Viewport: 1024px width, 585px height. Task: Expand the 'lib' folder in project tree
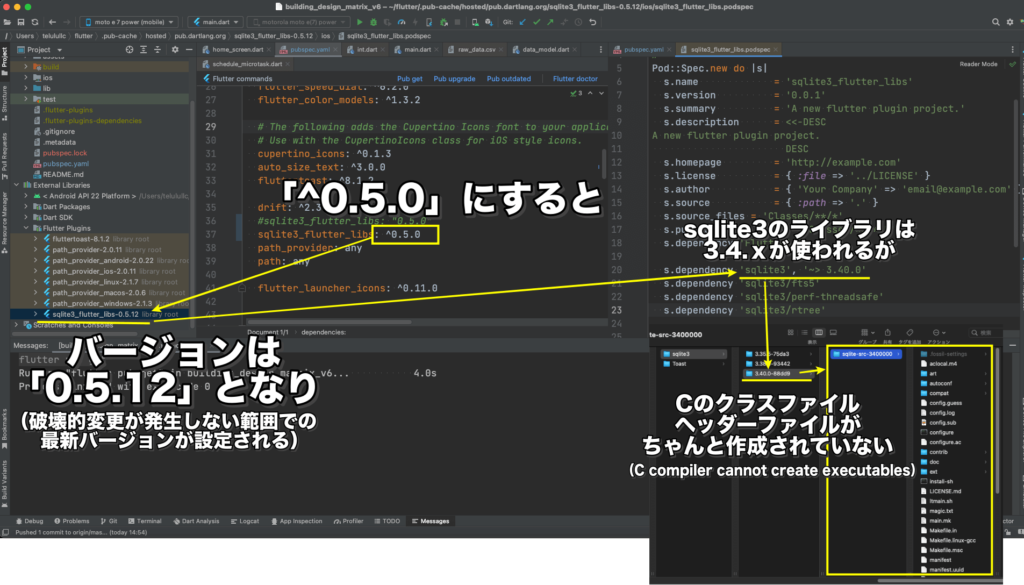[26, 88]
